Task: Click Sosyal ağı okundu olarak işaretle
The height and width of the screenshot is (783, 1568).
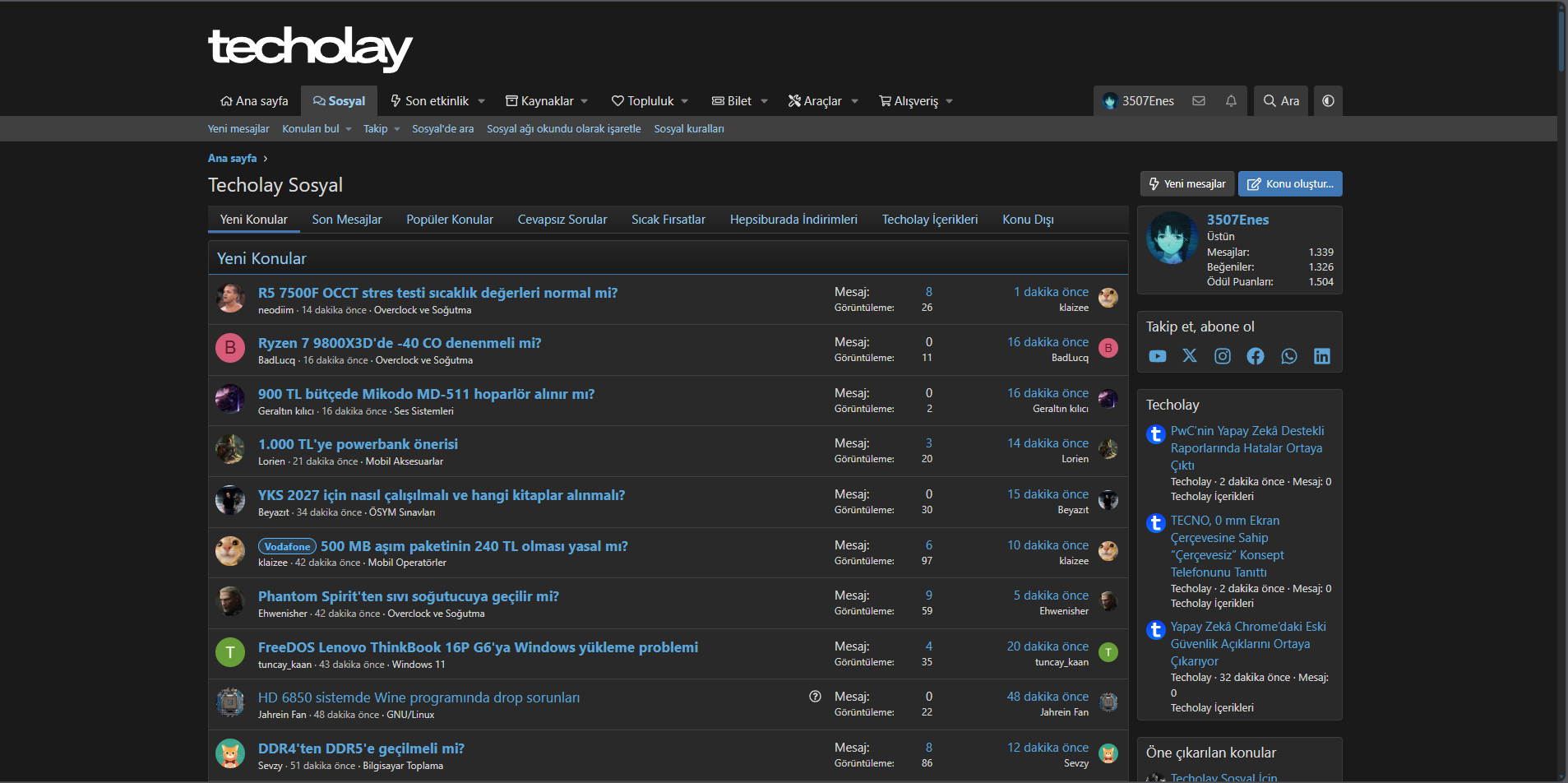Action: (563, 129)
